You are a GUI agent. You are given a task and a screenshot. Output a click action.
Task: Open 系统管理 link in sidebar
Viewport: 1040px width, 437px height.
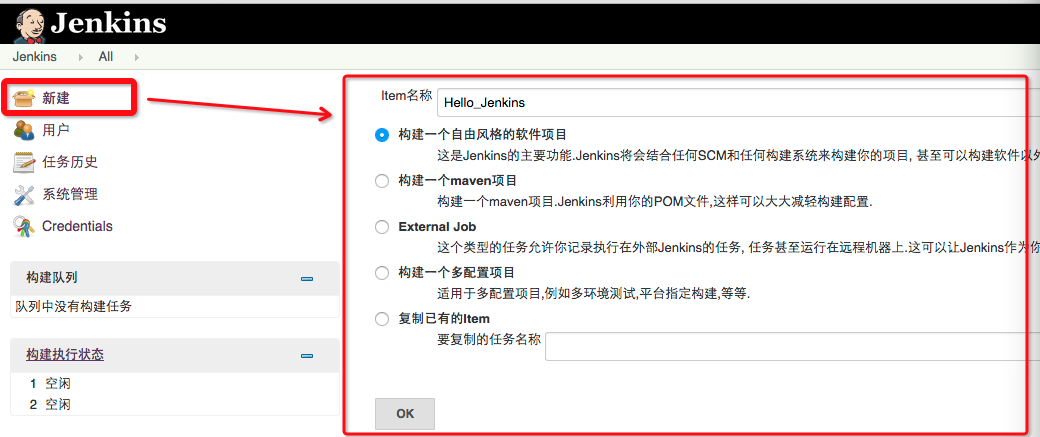(70, 194)
